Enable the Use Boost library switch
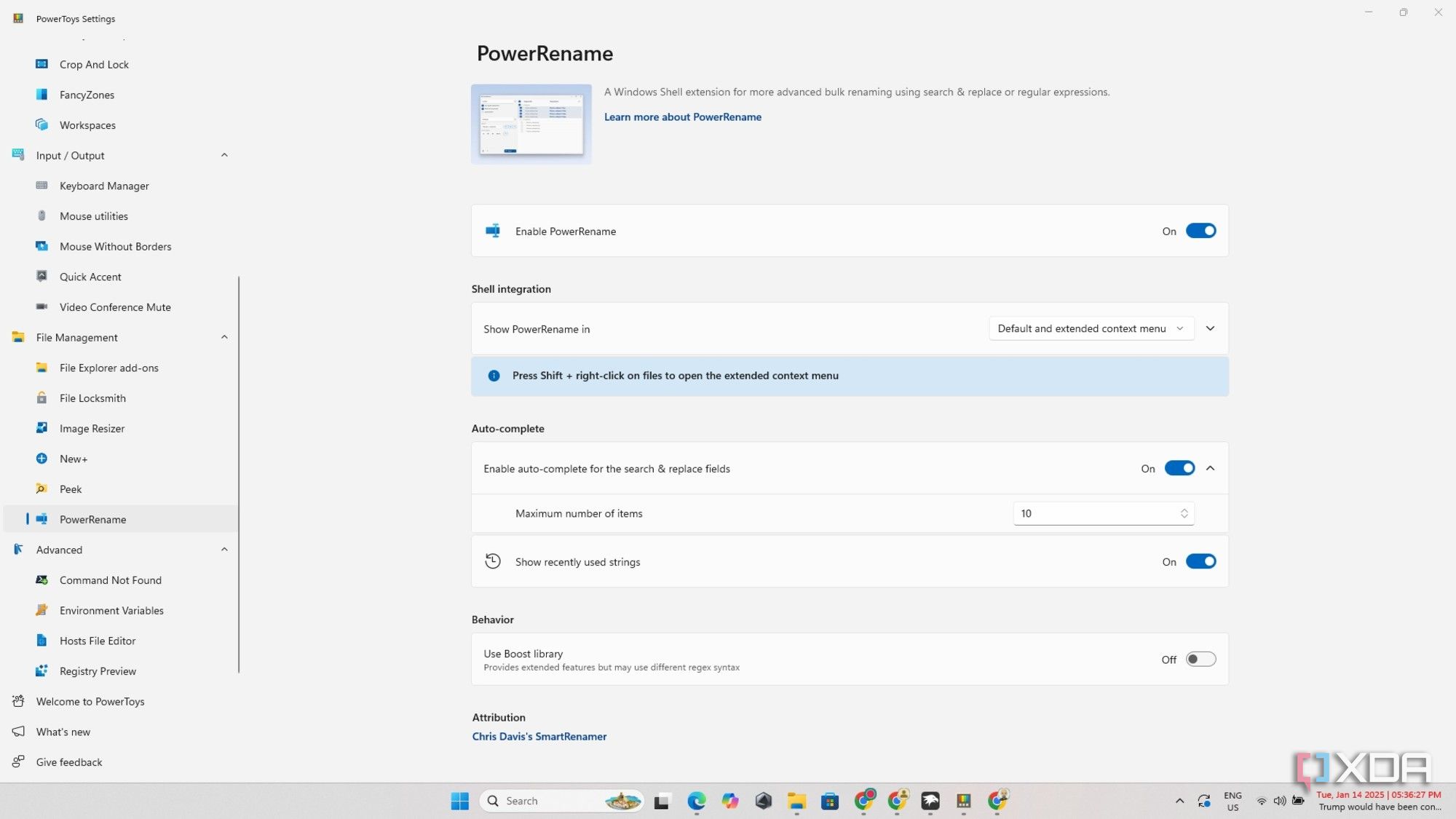Screen dimensions: 1456x819 coord(1200,659)
